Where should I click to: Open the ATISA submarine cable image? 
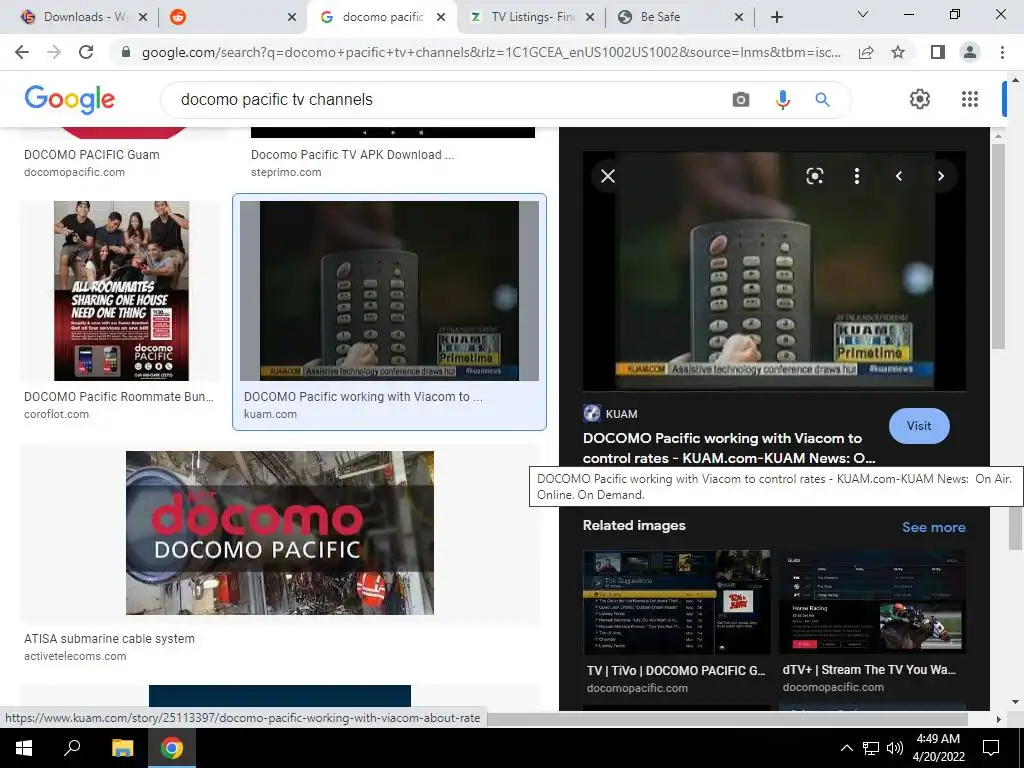(280, 533)
